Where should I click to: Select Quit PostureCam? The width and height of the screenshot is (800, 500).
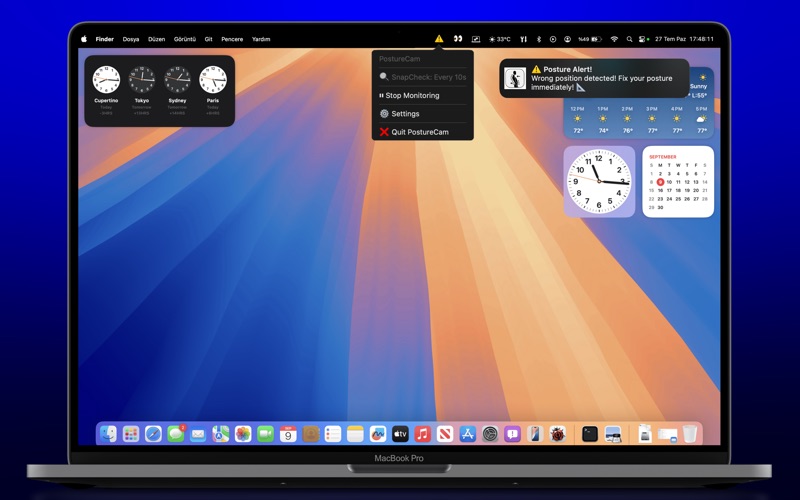click(419, 132)
